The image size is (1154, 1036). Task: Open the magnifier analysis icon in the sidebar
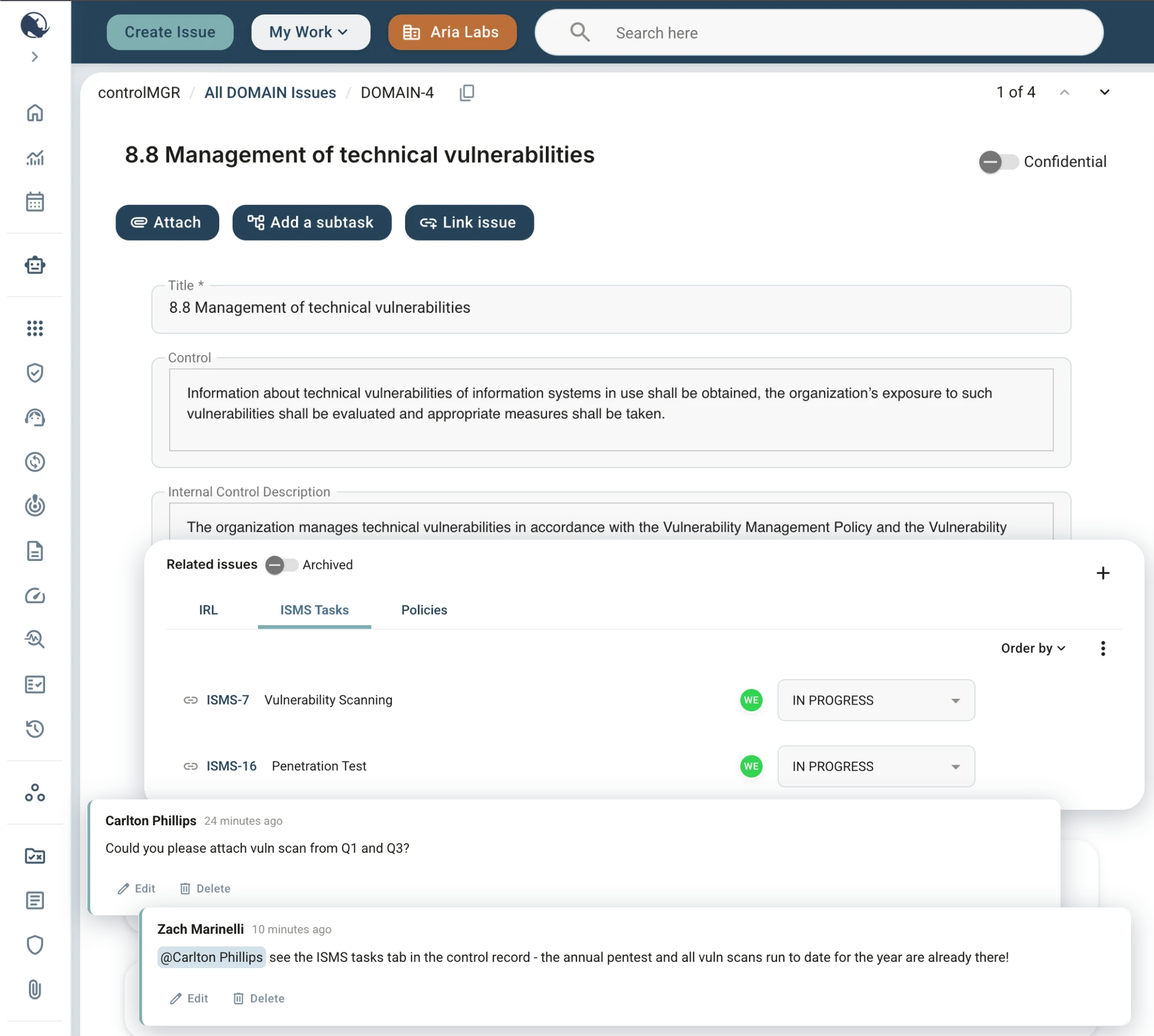tap(35, 639)
